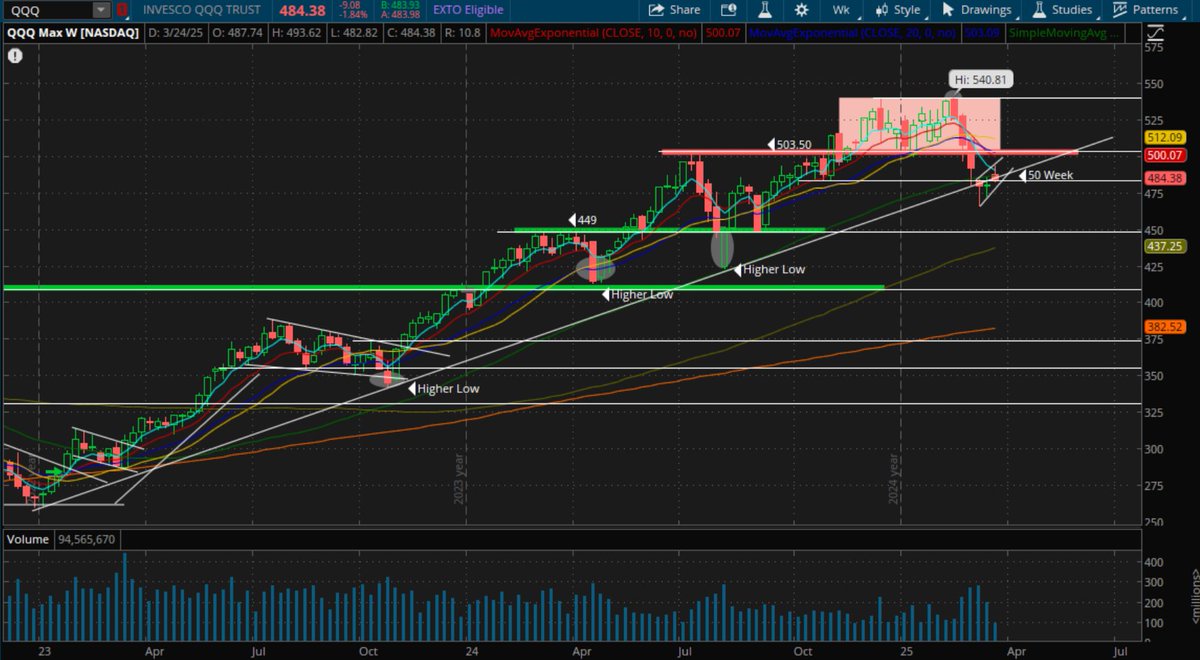Click the Share arrow icon
The height and width of the screenshot is (660, 1200).
(657, 10)
